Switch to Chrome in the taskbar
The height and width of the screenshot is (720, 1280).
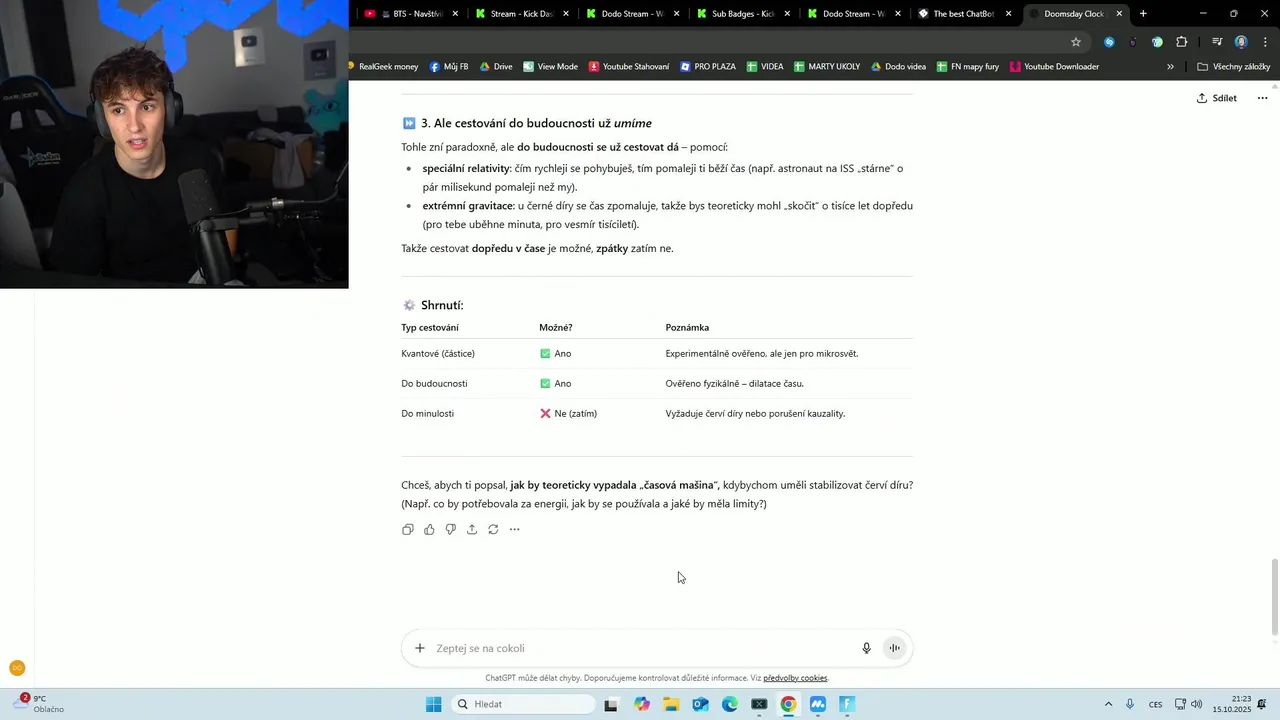[788, 704]
